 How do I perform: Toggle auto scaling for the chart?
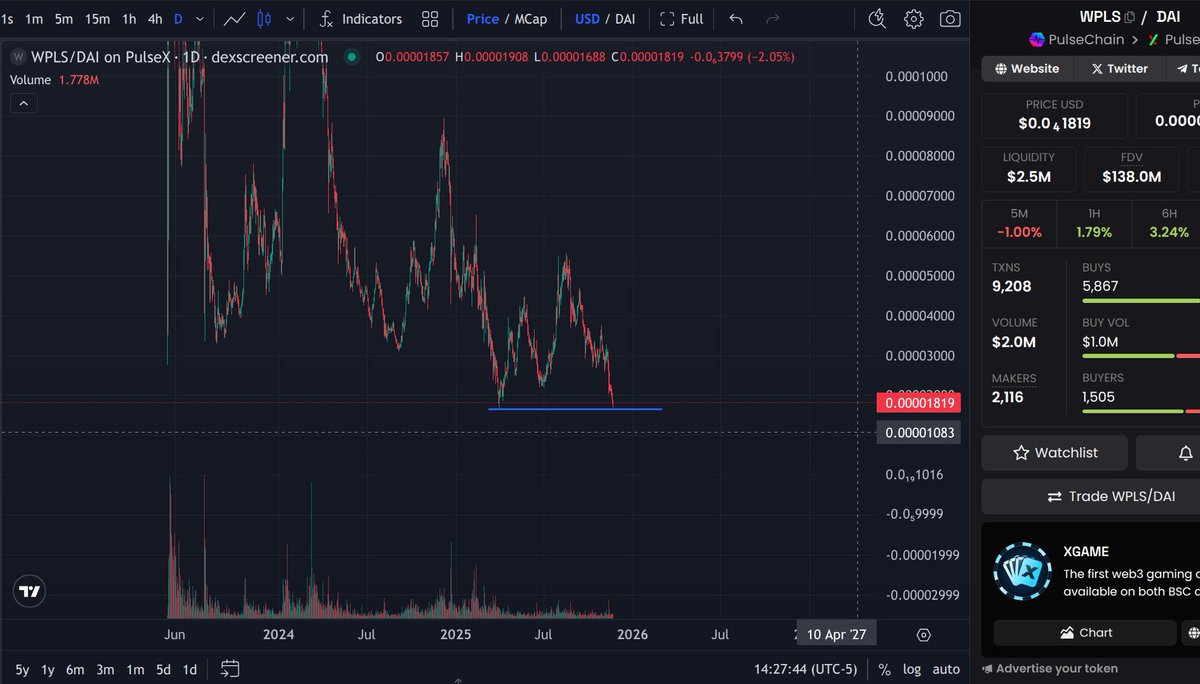(x=945, y=669)
